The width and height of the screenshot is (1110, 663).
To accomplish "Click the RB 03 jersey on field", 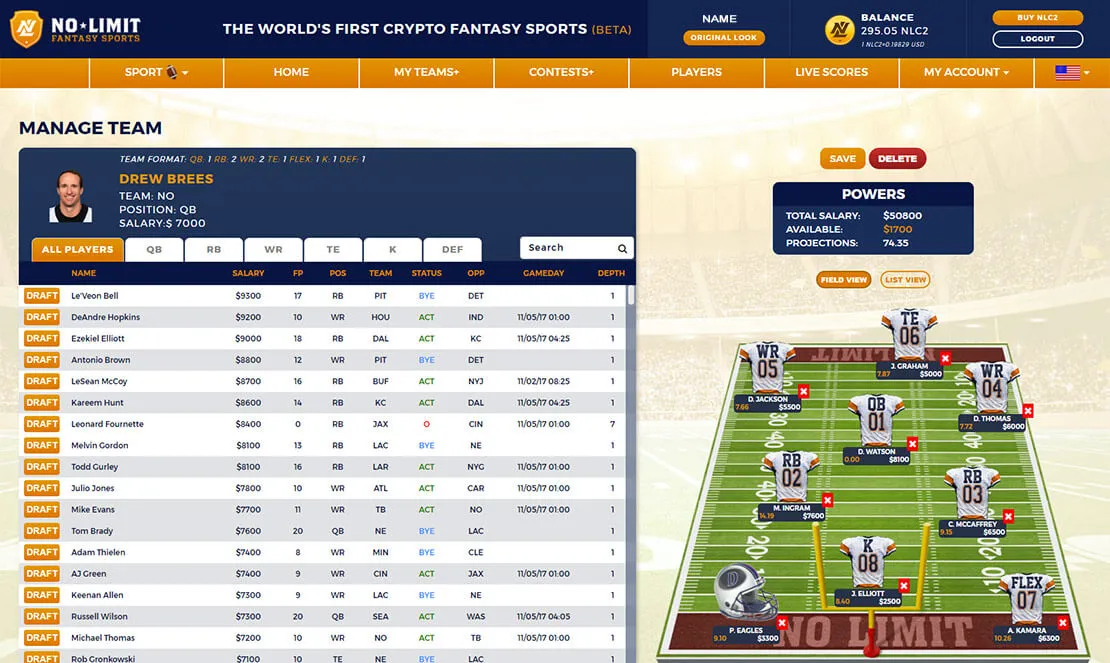I will (972, 492).
